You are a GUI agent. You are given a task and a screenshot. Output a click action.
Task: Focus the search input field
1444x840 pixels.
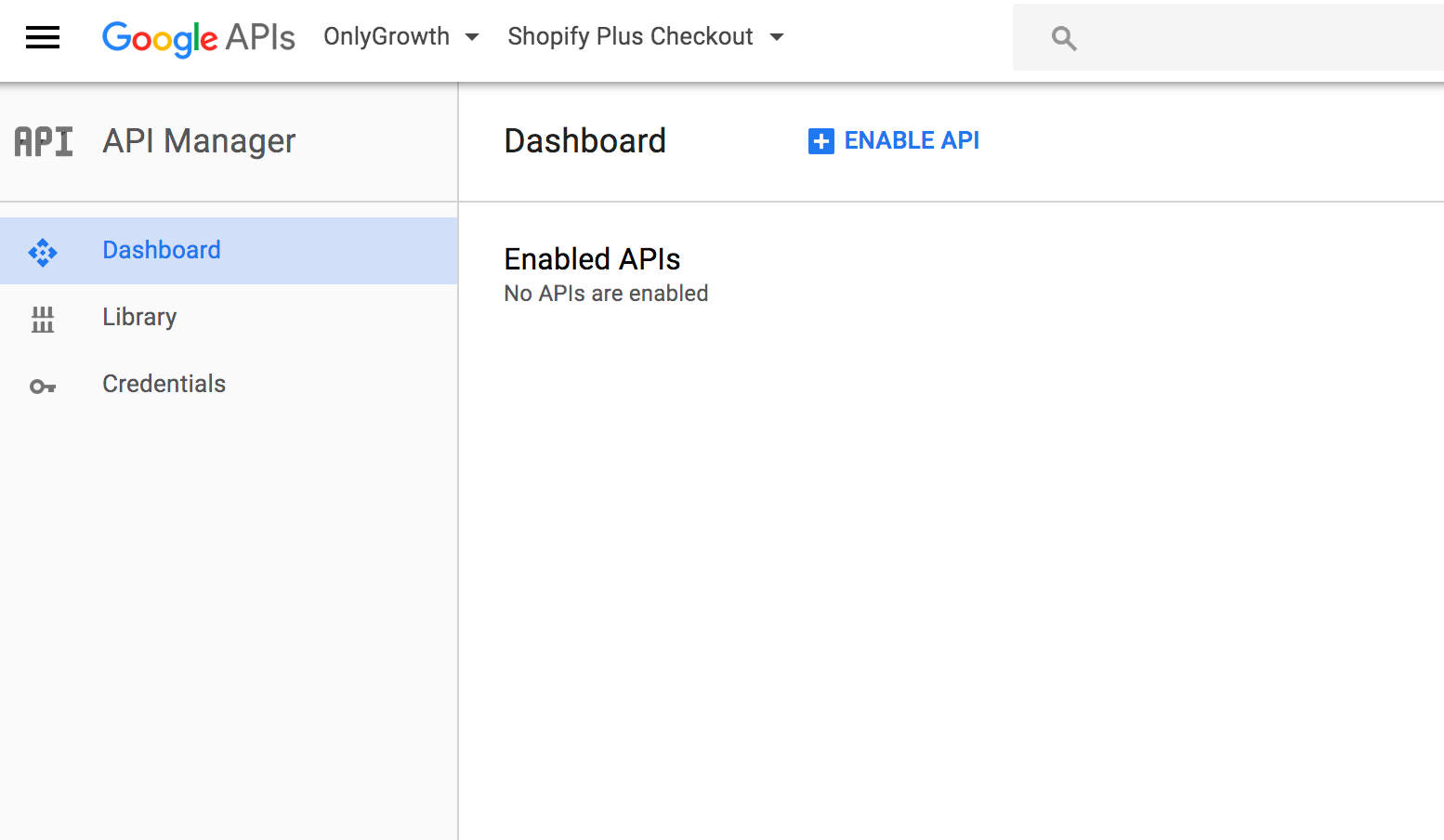click(x=1254, y=38)
